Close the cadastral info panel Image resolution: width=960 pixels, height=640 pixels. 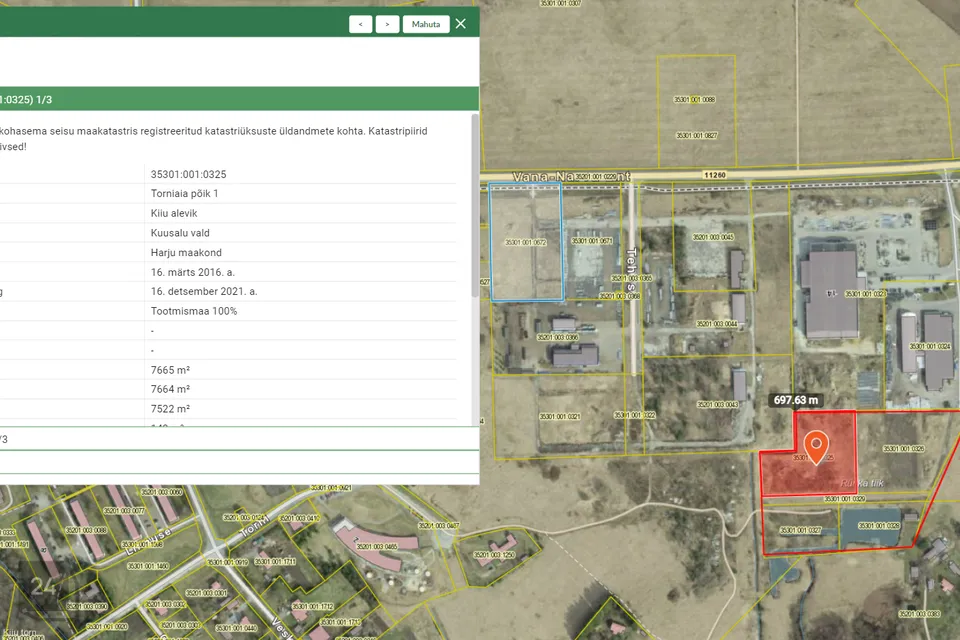[x=461, y=24]
